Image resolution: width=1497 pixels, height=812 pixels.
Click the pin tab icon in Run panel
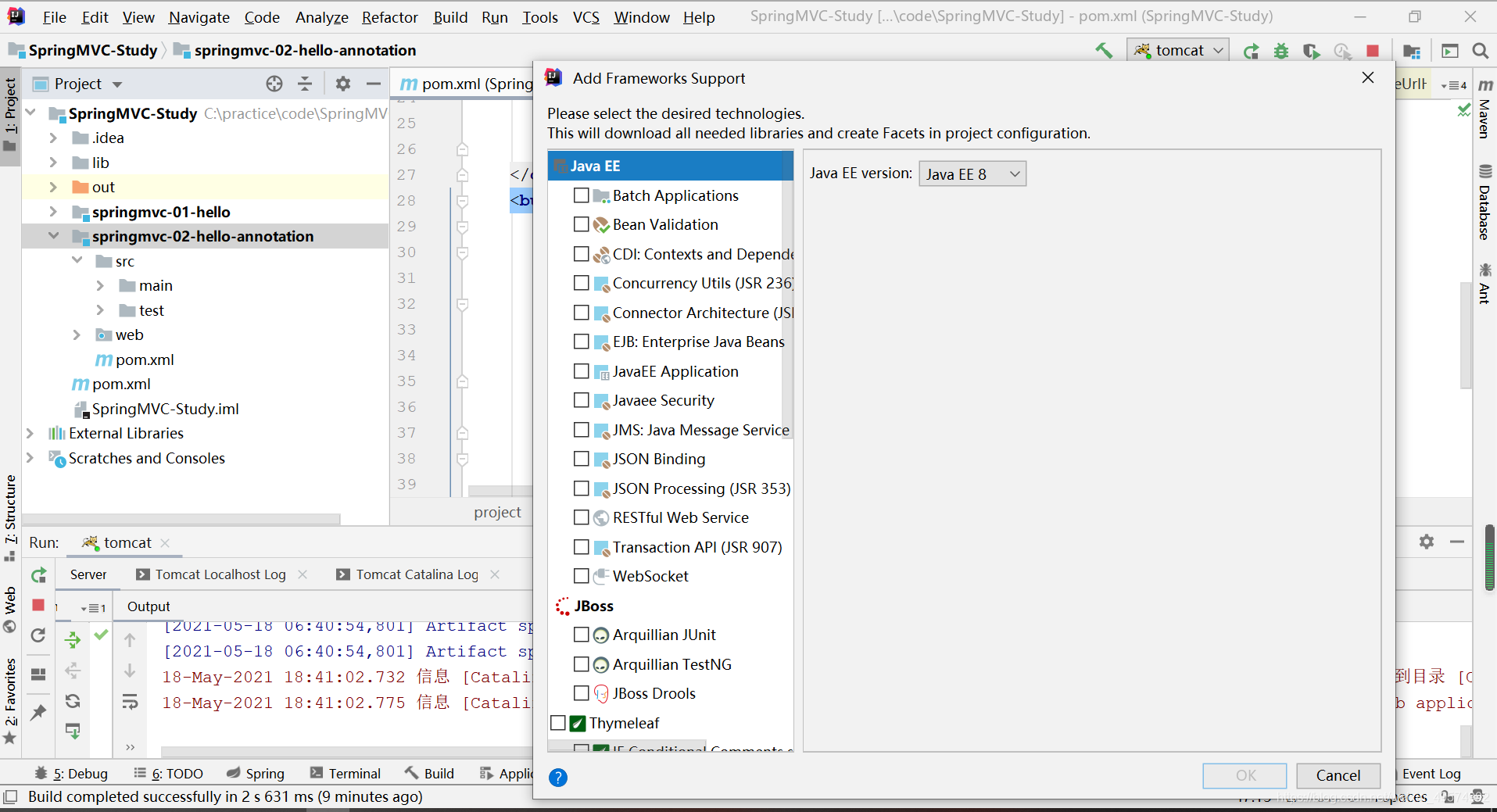38,712
